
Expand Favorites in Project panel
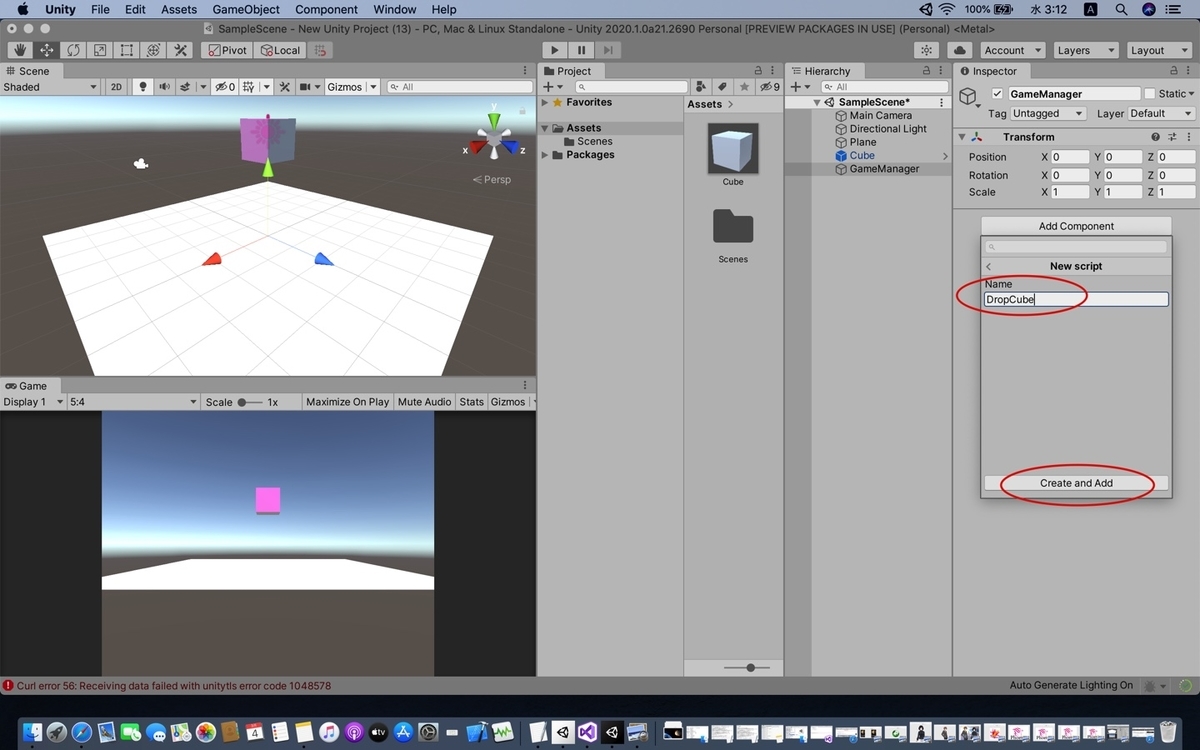pyautogui.click(x=545, y=103)
